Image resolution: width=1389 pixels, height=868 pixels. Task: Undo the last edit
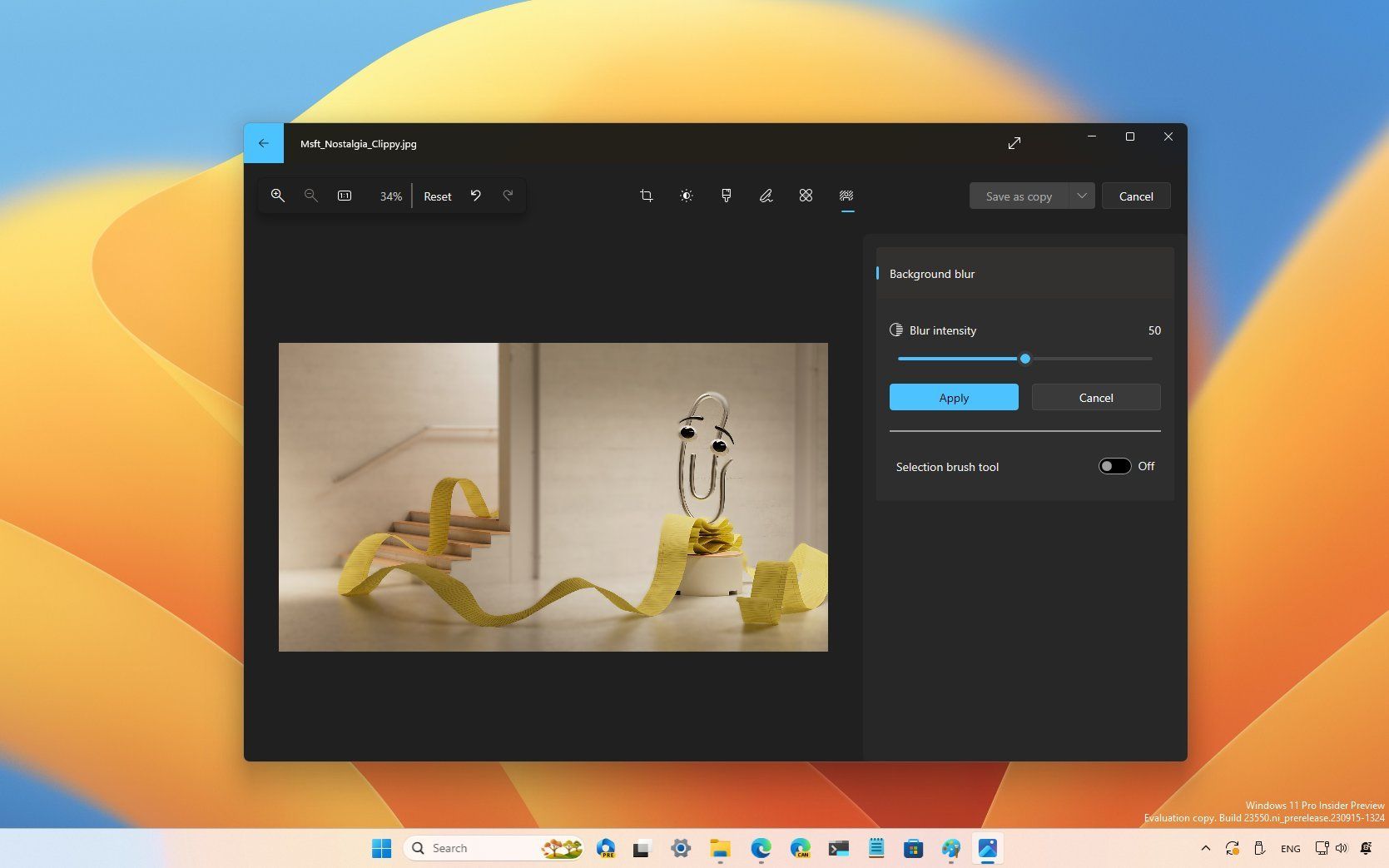[475, 196]
